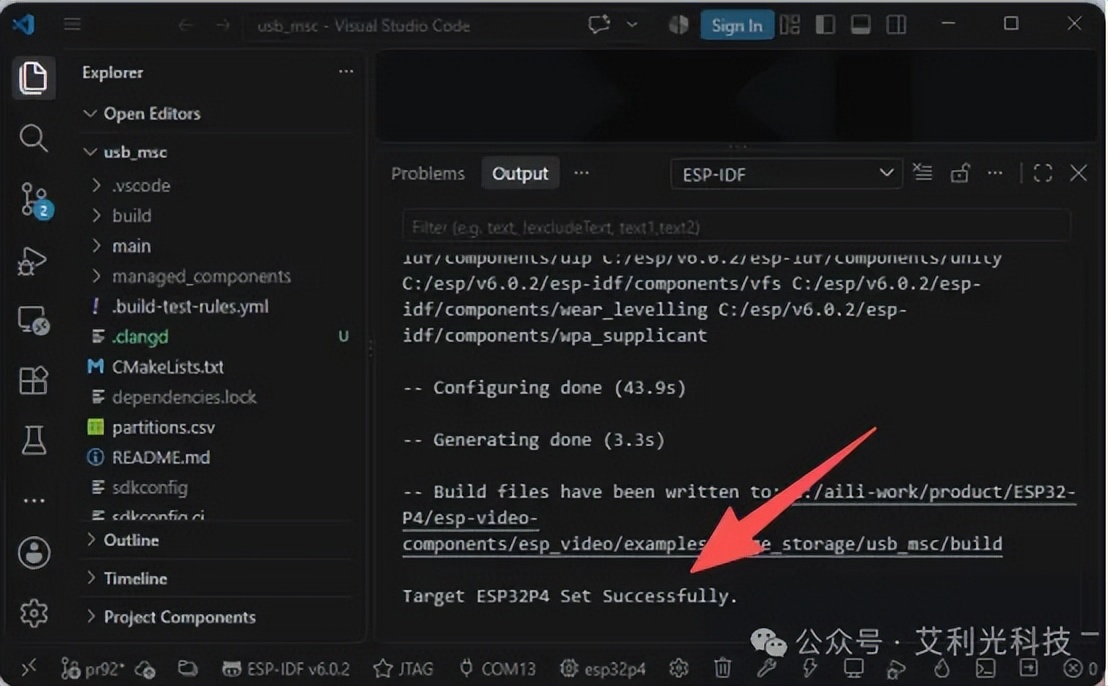1108x686 pixels.
Task: Toggle the bottom panel visibility
Action: click(x=860, y=25)
